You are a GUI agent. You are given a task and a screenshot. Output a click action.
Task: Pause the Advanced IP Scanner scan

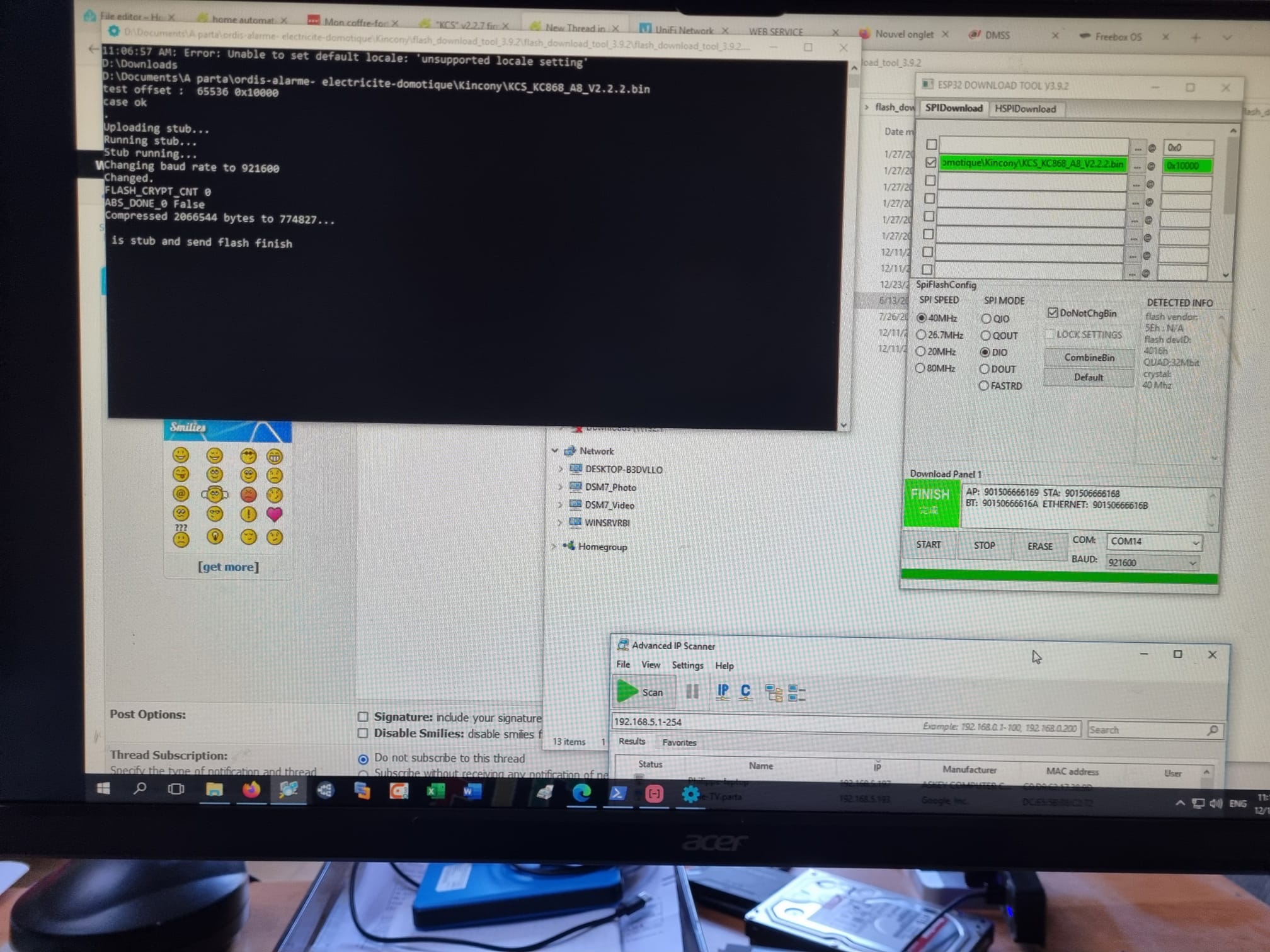tap(692, 691)
